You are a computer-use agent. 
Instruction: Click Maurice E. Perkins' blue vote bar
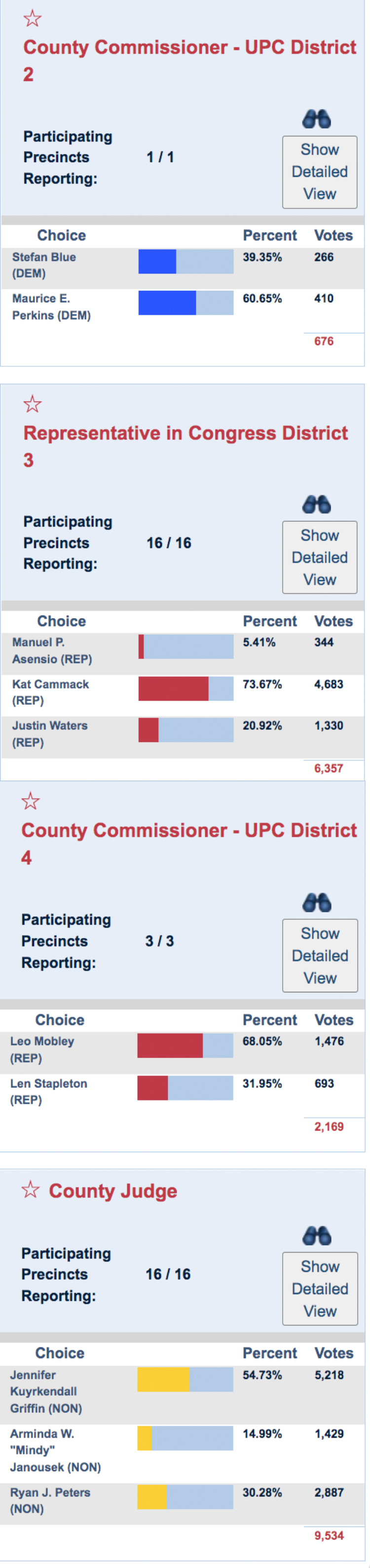click(167, 303)
